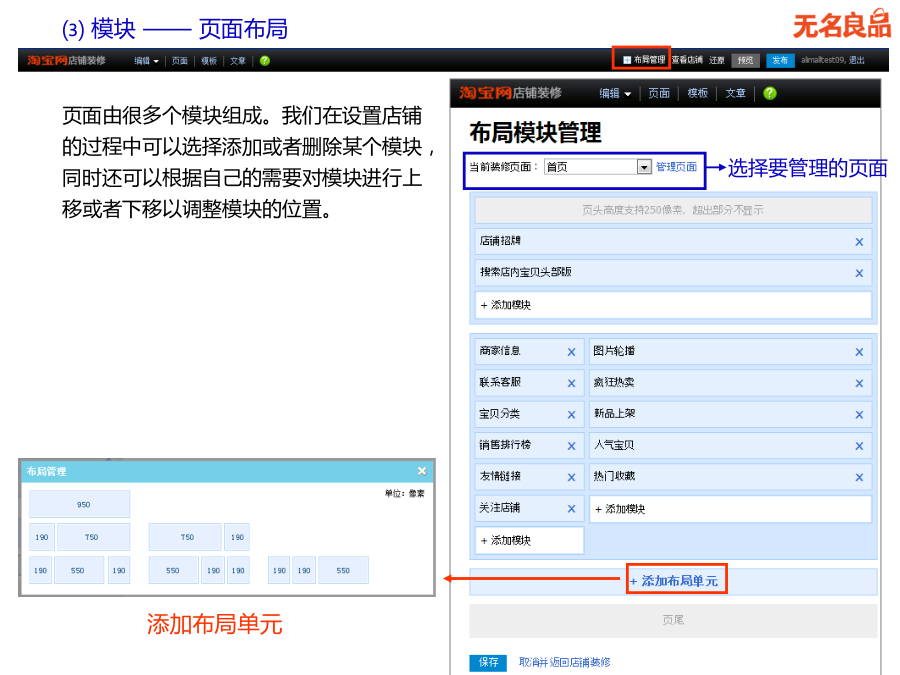Open 页面 menu in 布局模块管理 panel header
This screenshot has height=675, width=900.
[658, 93]
